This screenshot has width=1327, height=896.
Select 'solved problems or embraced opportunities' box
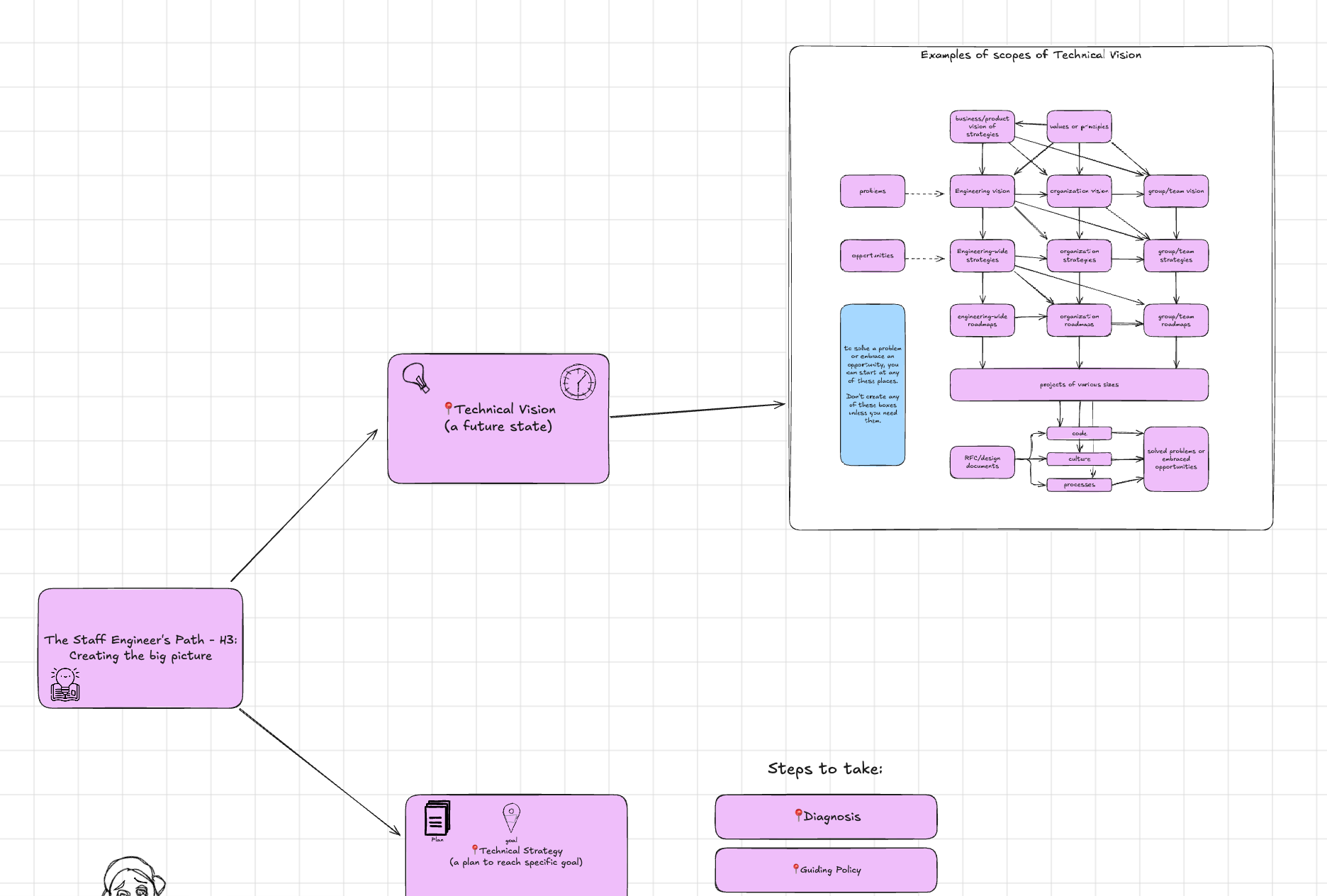tap(1175, 459)
